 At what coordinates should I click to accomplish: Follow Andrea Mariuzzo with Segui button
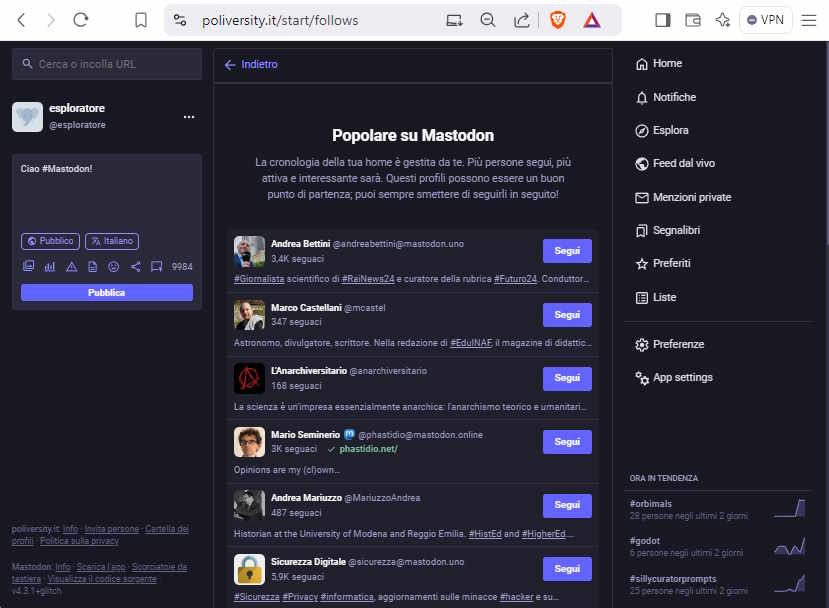(567, 505)
